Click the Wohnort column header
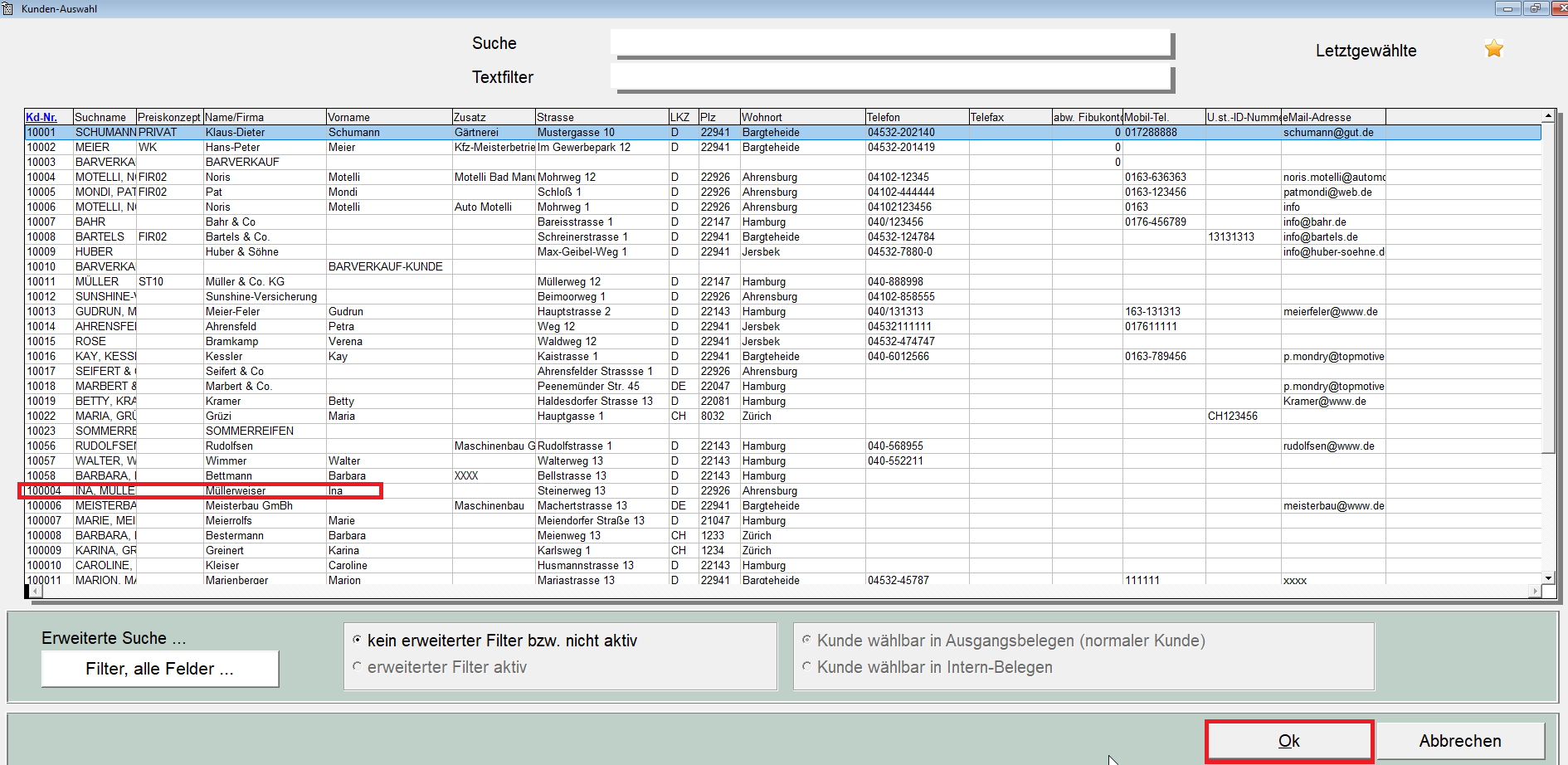Image resolution: width=1568 pixels, height=765 pixels. [802, 117]
